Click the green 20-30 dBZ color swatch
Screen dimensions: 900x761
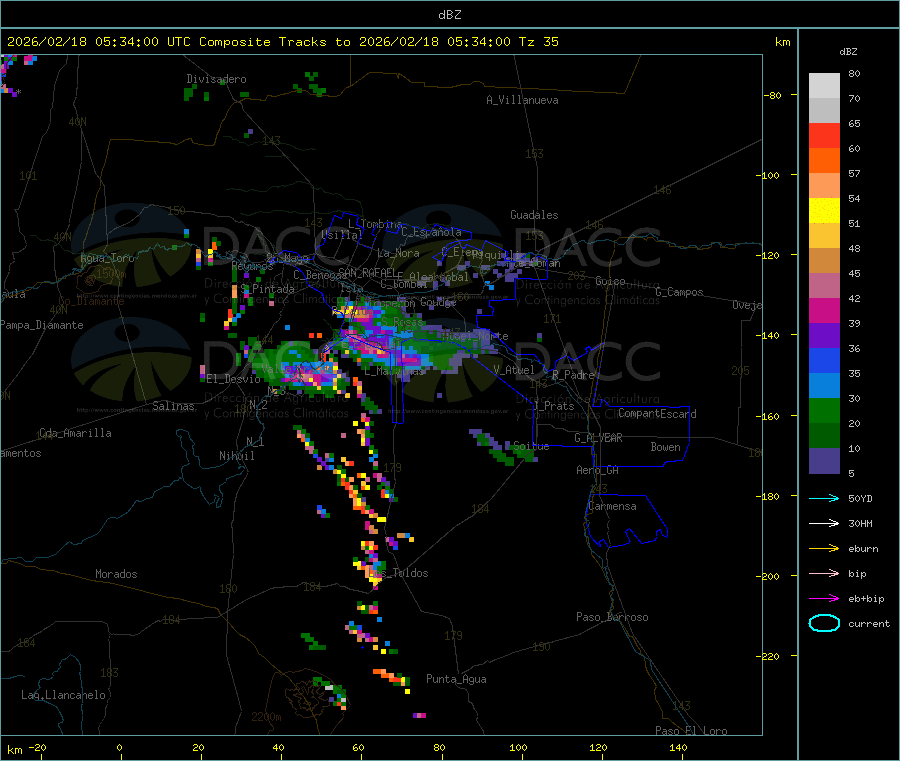[x=824, y=410]
